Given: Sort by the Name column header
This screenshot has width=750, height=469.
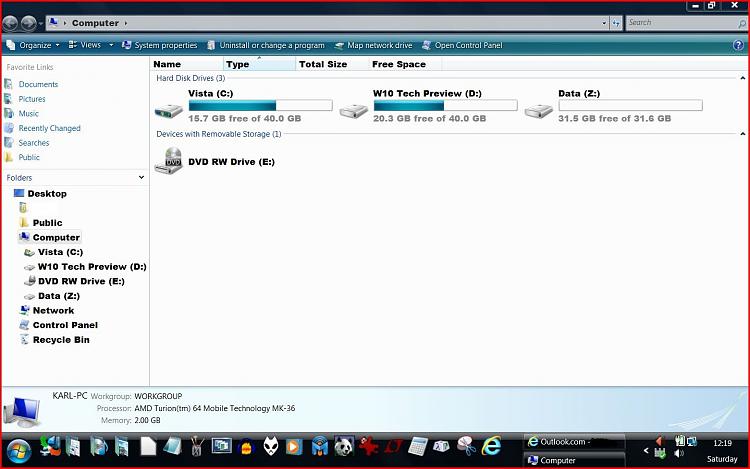Looking at the screenshot, I should 187,64.
